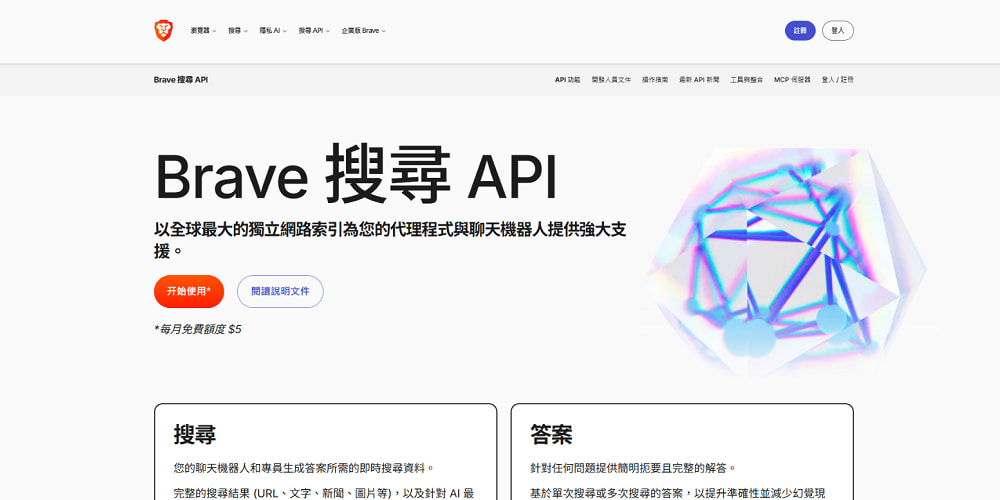Click the Brave lion logo
This screenshot has width=1000, height=500.
click(163, 31)
